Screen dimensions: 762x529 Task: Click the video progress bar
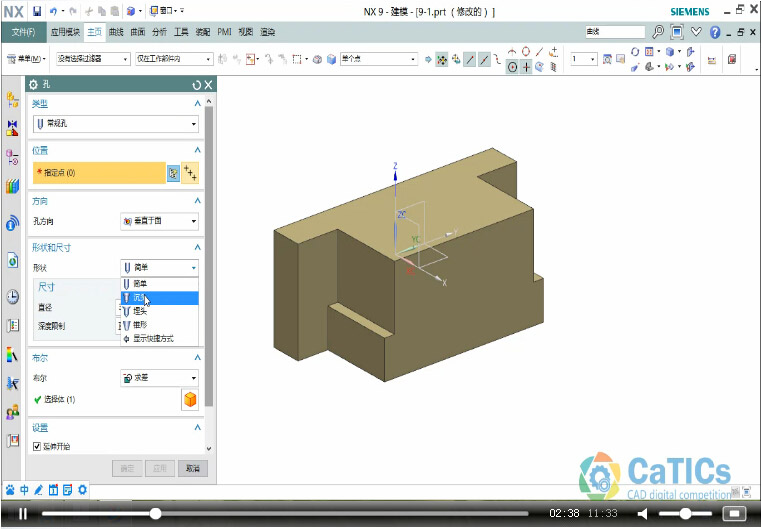coord(284,513)
